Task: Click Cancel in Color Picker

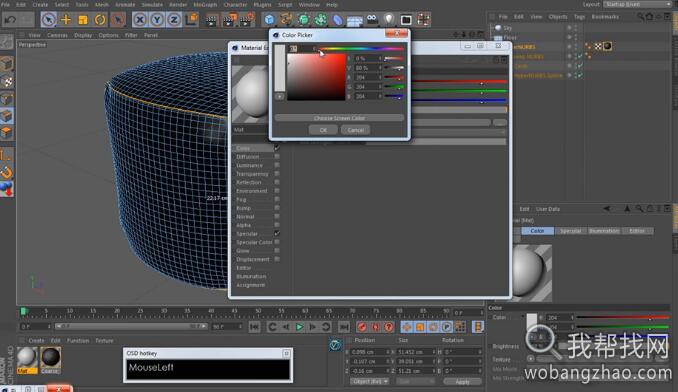Action: tap(355, 130)
